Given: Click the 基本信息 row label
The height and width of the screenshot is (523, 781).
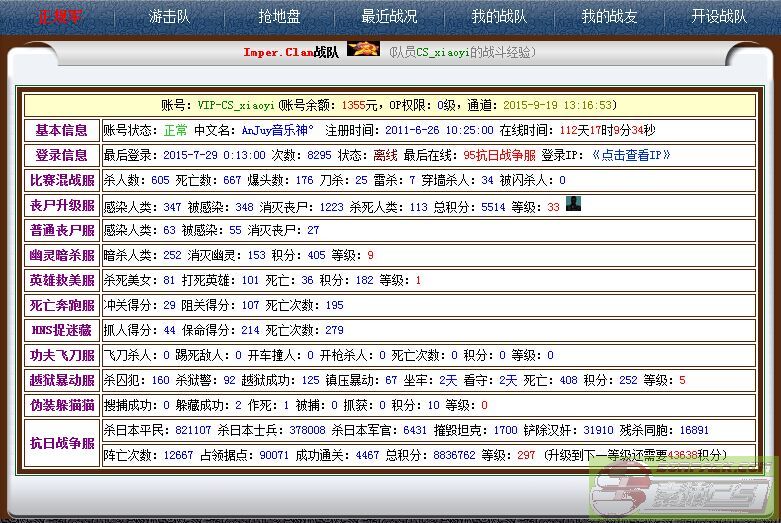Looking at the screenshot, I should tap(61, 130).
